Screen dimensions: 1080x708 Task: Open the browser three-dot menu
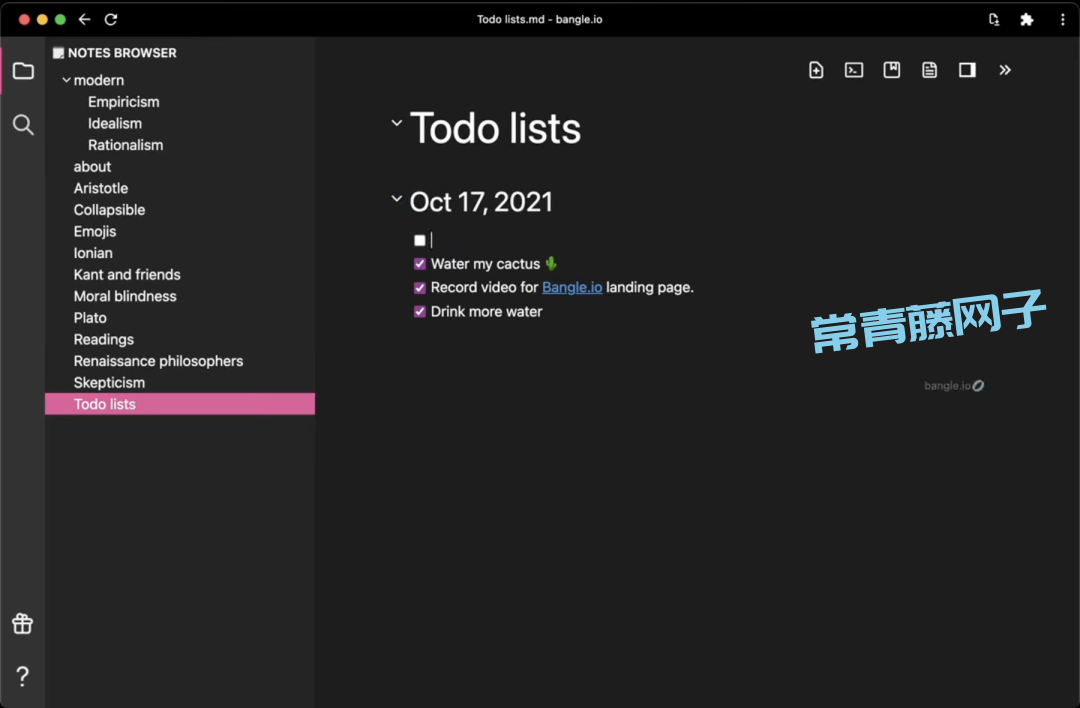pos(1062,19)
